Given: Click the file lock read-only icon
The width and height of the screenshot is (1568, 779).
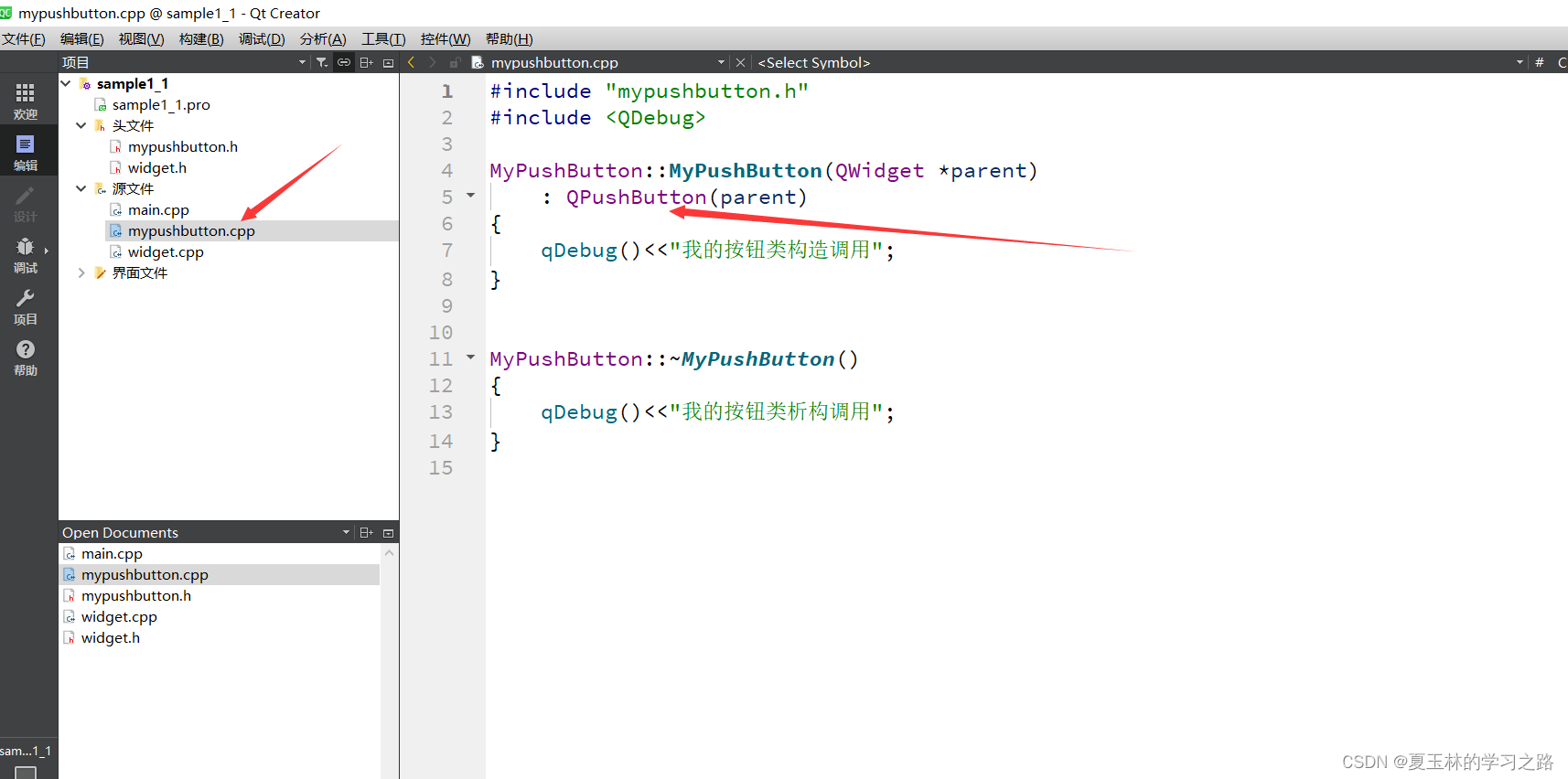Looking at the screenshot, I should [x=455, y=62].
